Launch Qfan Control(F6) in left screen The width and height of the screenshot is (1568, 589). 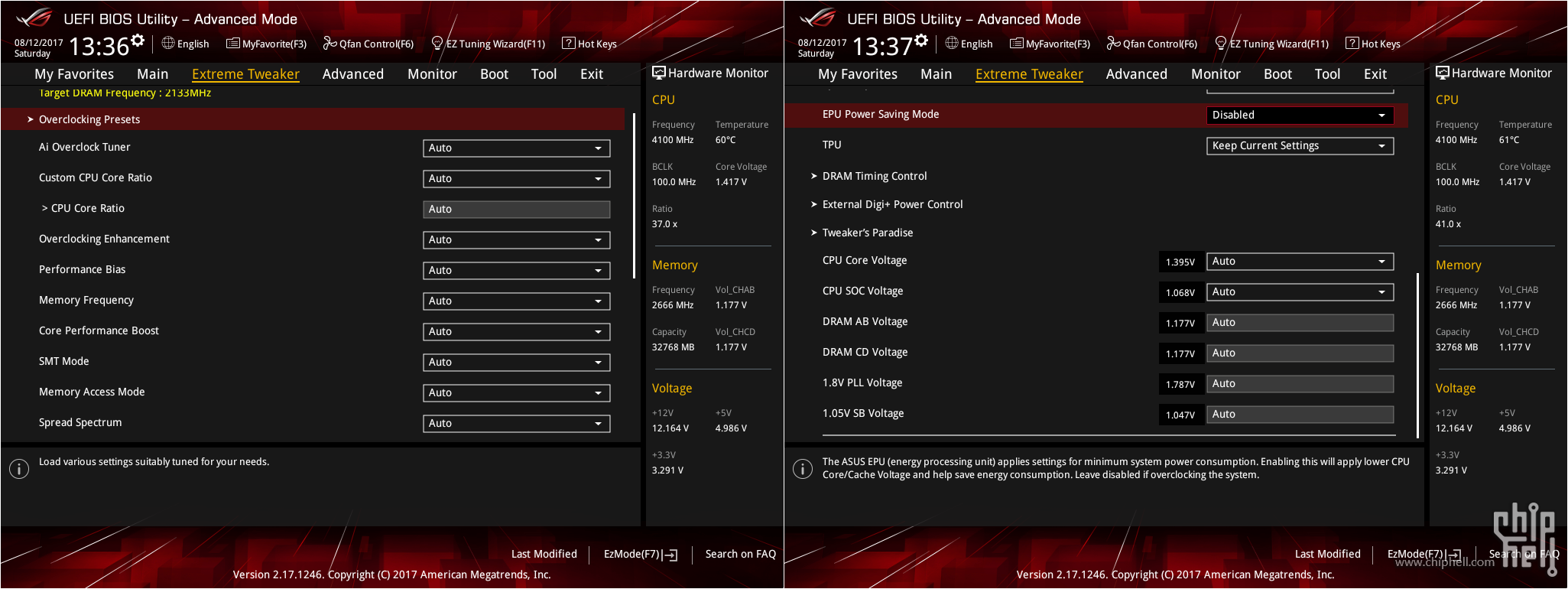coord(368,44)
